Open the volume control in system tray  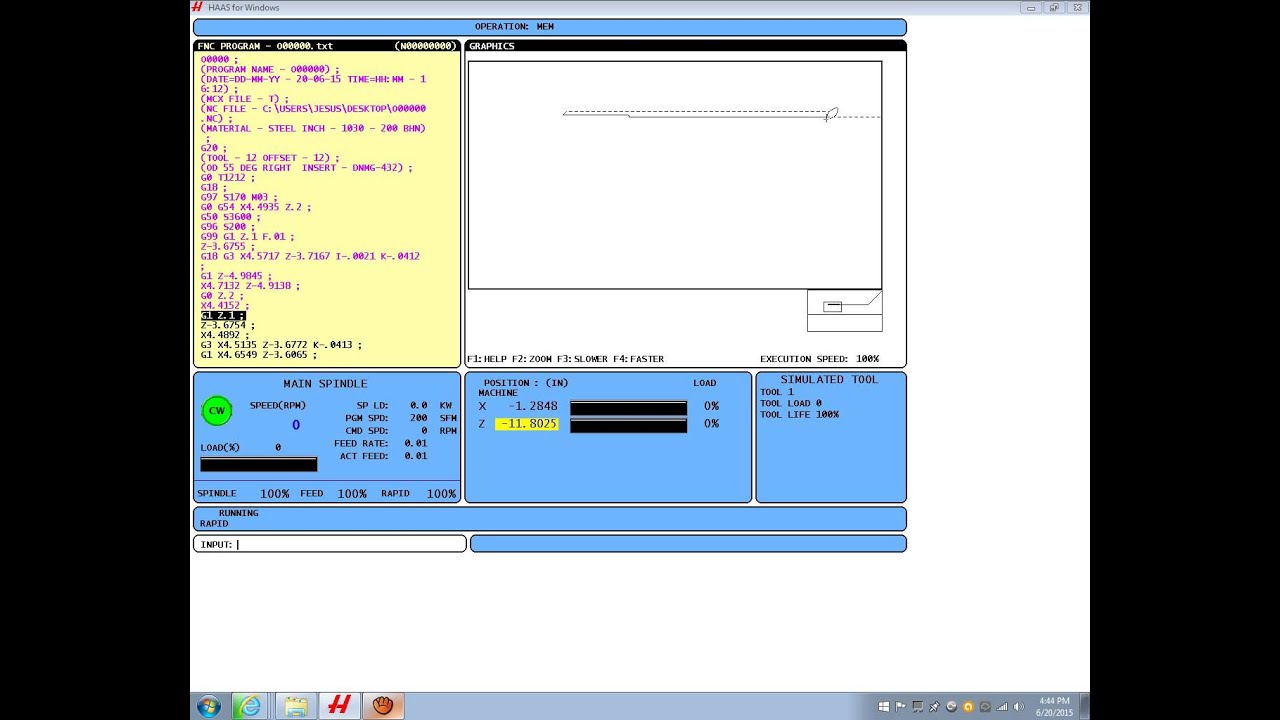[1017, 707]
